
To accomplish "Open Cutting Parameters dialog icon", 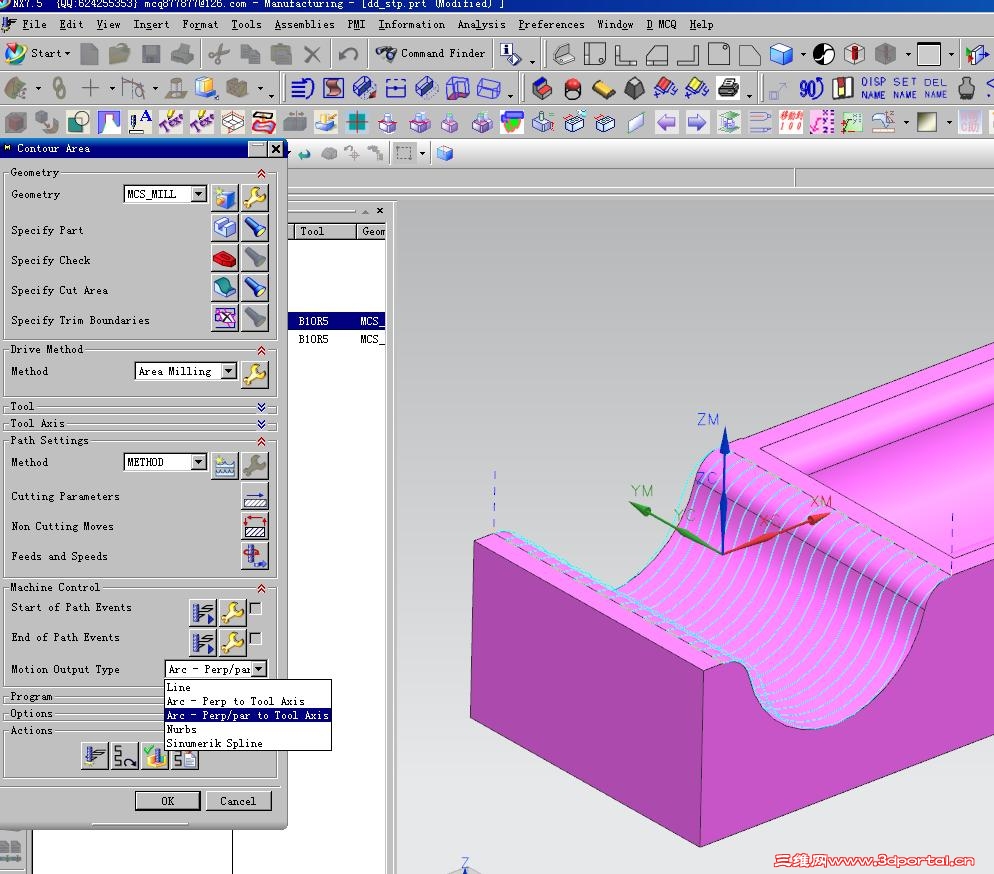I will (255, 496).
